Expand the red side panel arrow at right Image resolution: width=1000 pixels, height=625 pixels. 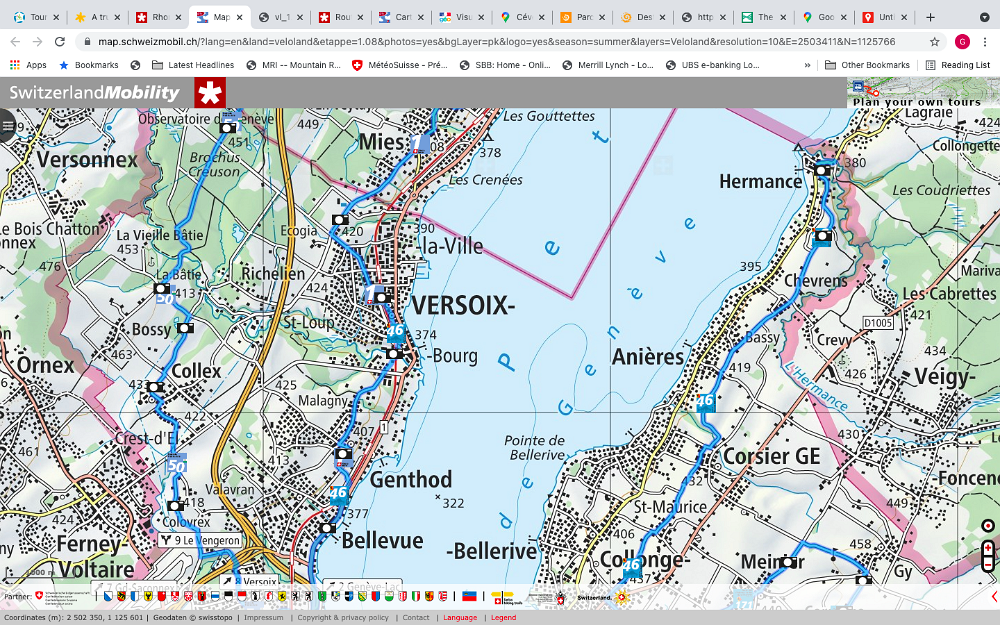coord(994,597)
